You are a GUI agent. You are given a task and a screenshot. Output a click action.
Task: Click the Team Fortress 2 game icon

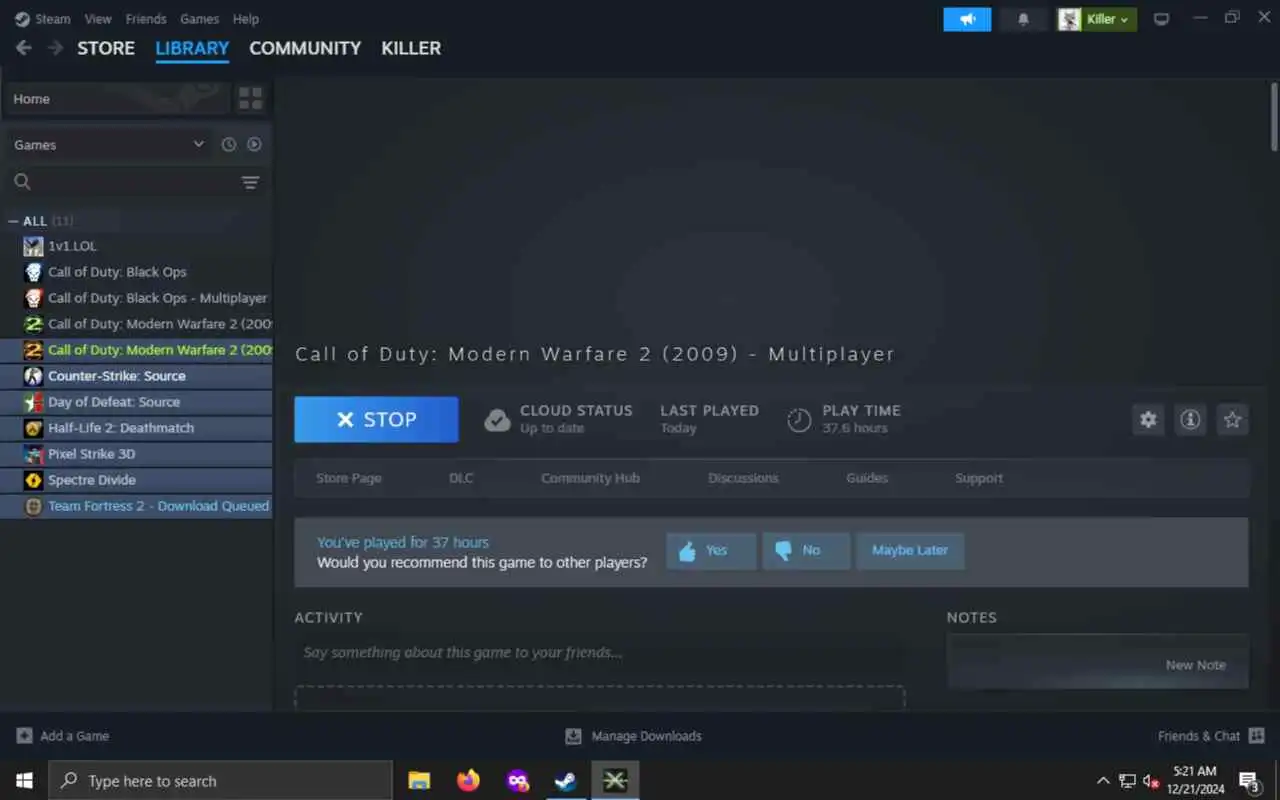(33, 506)
